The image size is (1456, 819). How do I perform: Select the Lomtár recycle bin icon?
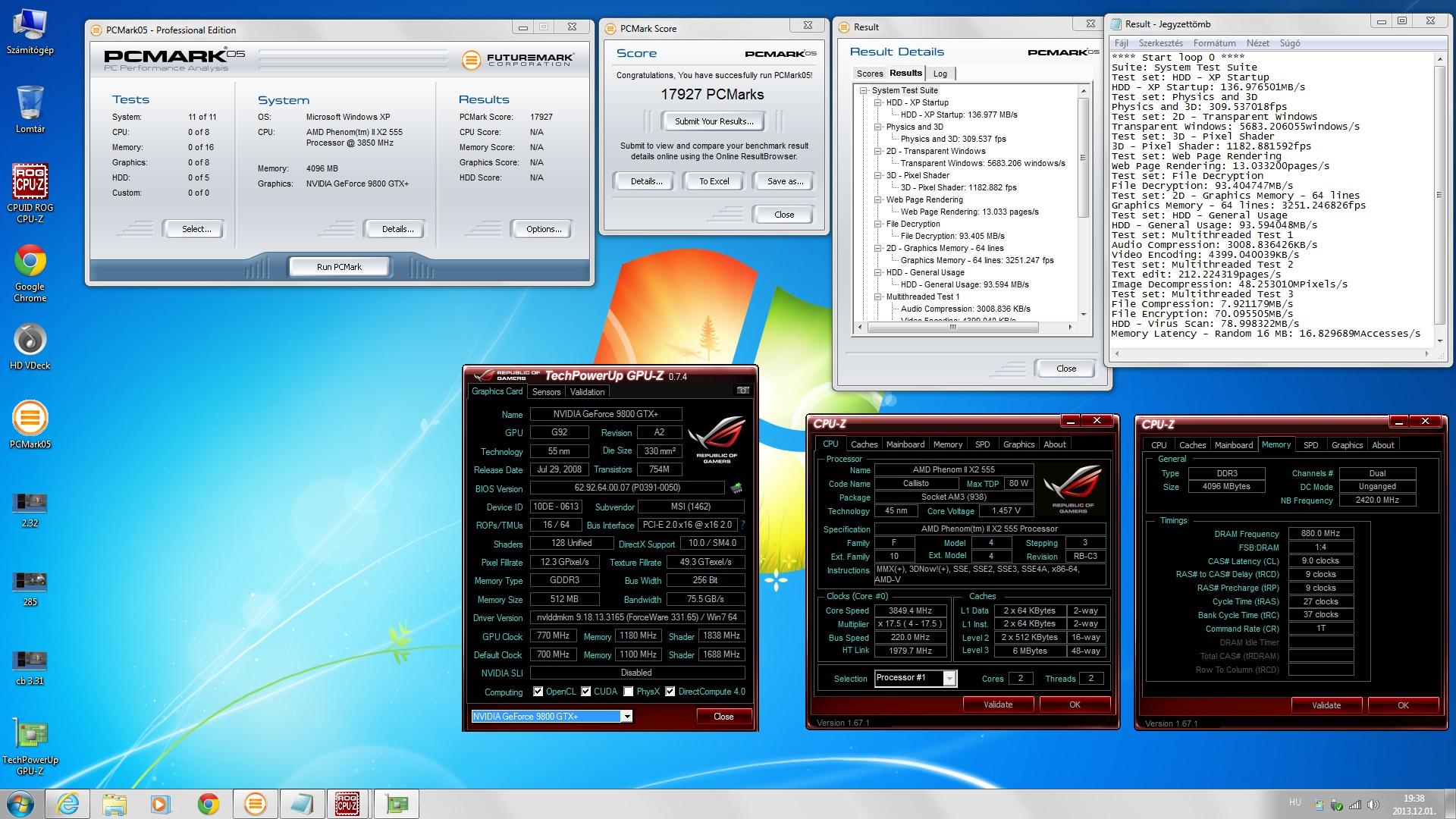(30, 109)
